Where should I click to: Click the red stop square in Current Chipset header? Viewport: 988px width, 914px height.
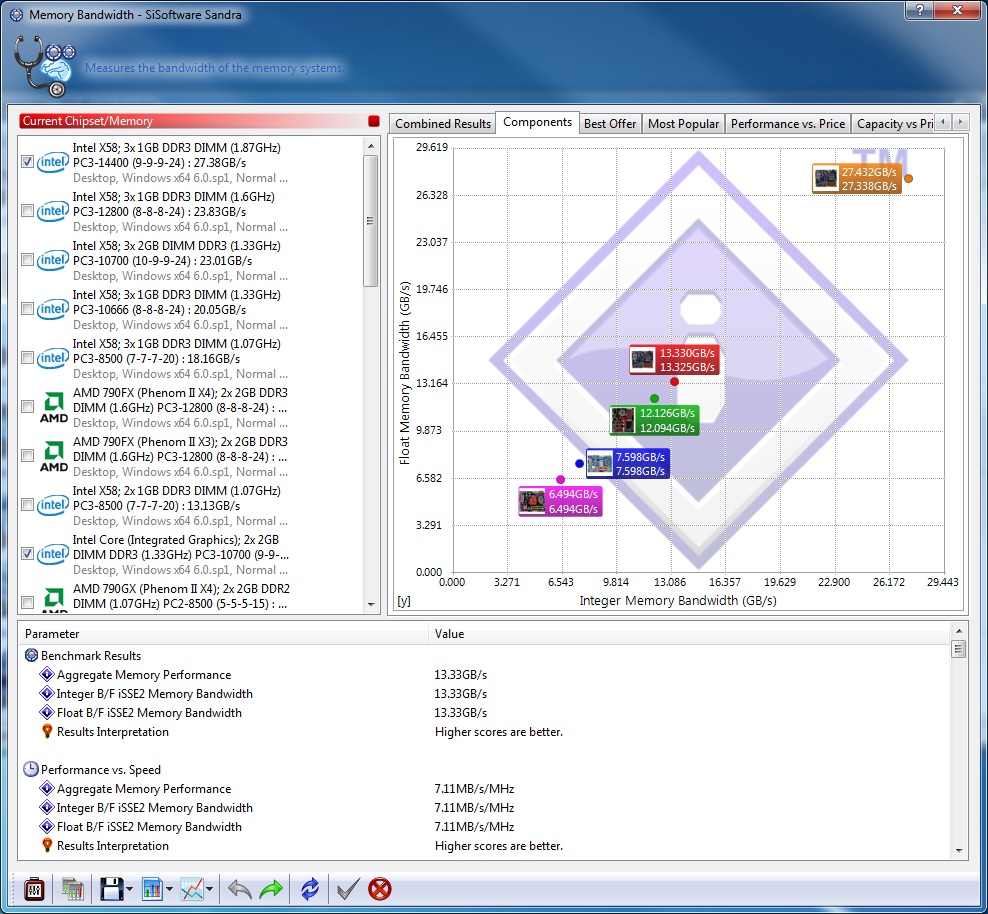coord(374,121)
